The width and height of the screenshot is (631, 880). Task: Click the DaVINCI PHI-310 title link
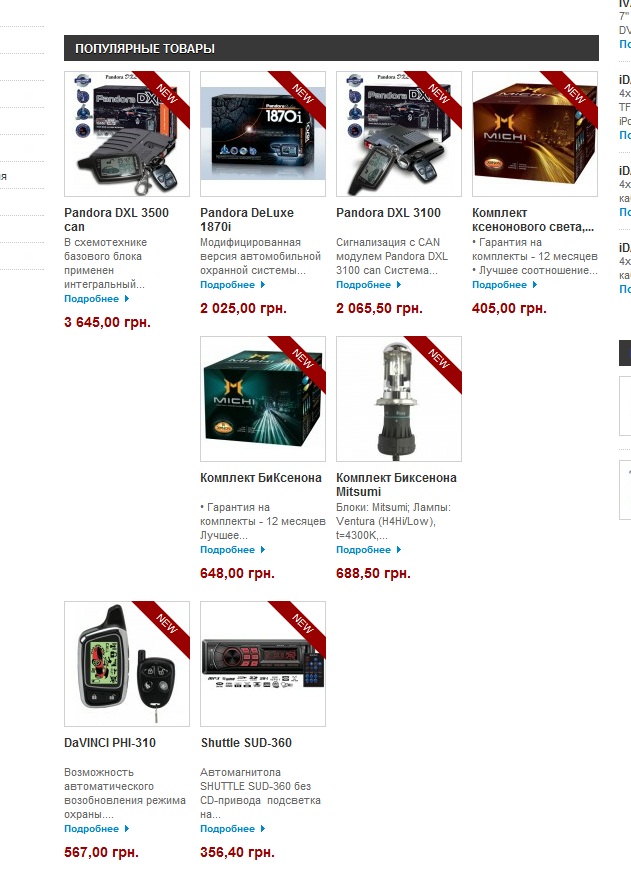click(110, 742)
